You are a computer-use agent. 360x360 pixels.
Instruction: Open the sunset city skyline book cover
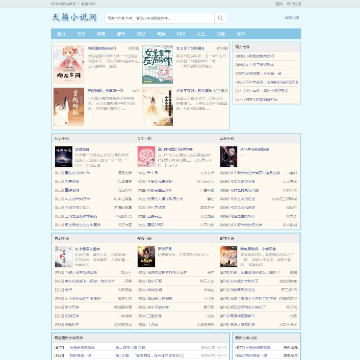229,256
